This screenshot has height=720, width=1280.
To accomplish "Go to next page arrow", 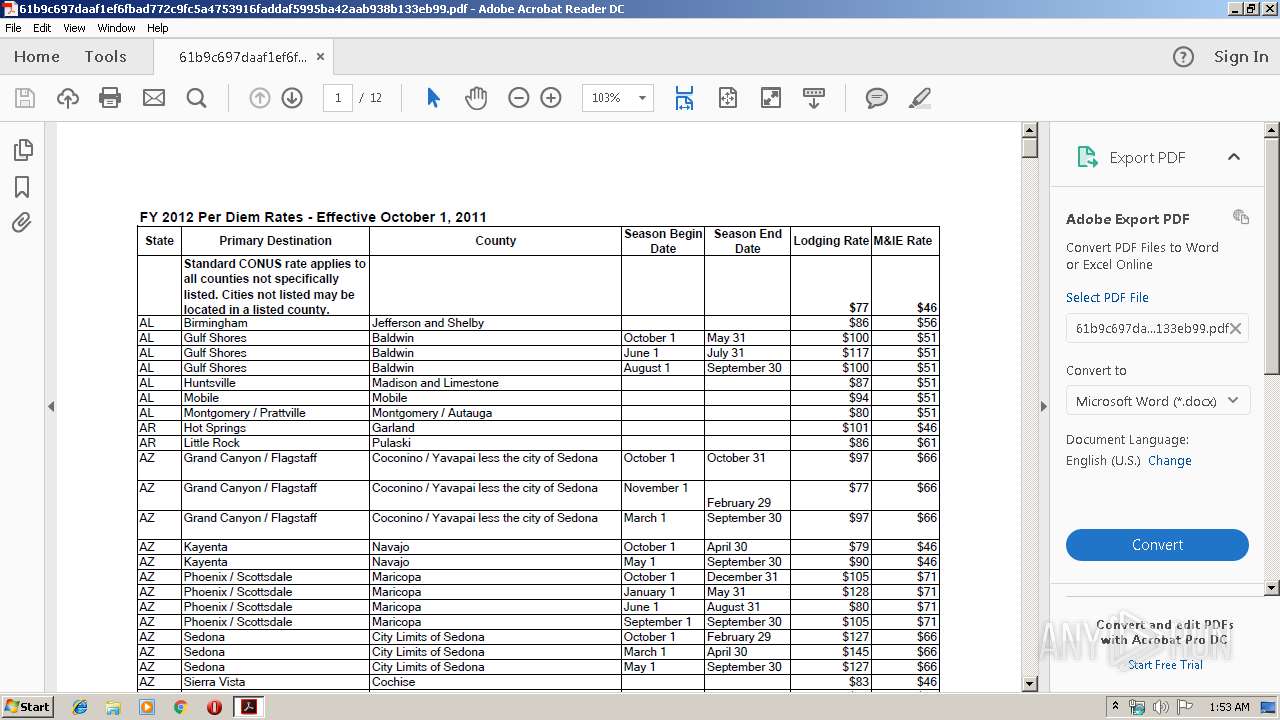I will click(x=292, y=98).
